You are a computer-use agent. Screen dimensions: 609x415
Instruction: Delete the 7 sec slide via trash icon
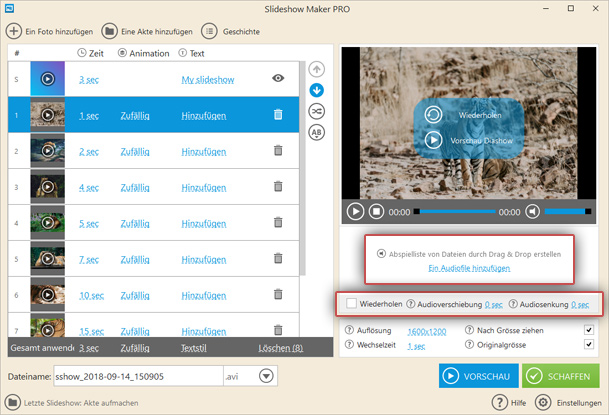pyautogui.click(x=278, y=258)
